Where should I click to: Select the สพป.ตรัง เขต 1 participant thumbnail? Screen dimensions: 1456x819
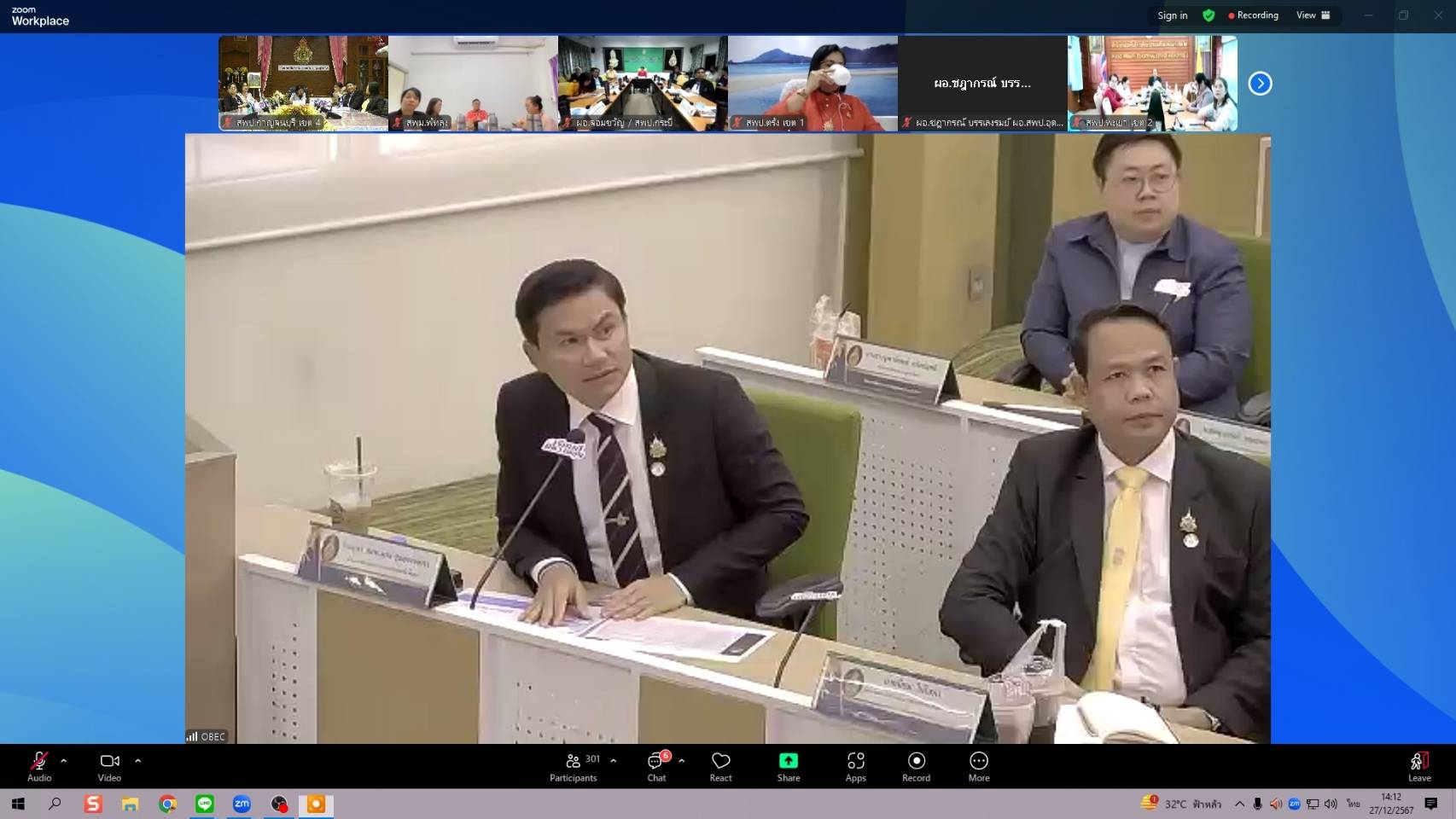(x=812, y=83)
